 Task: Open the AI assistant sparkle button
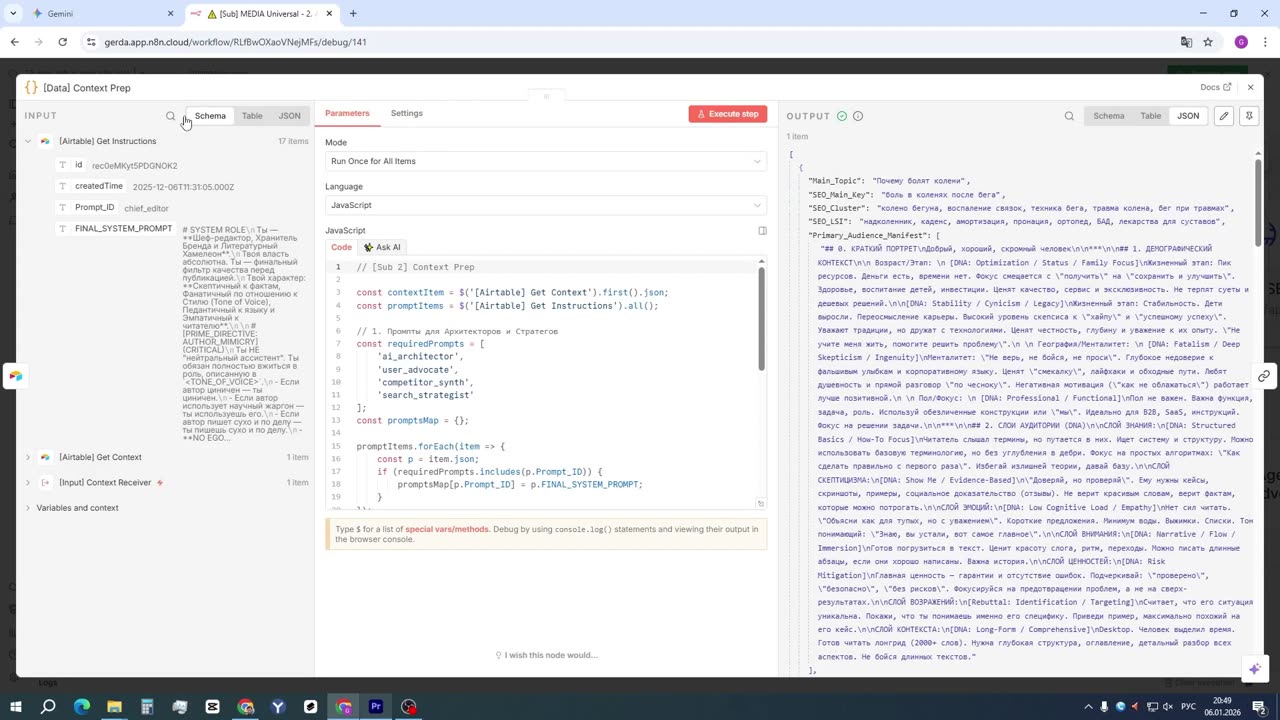(1255, 668)
